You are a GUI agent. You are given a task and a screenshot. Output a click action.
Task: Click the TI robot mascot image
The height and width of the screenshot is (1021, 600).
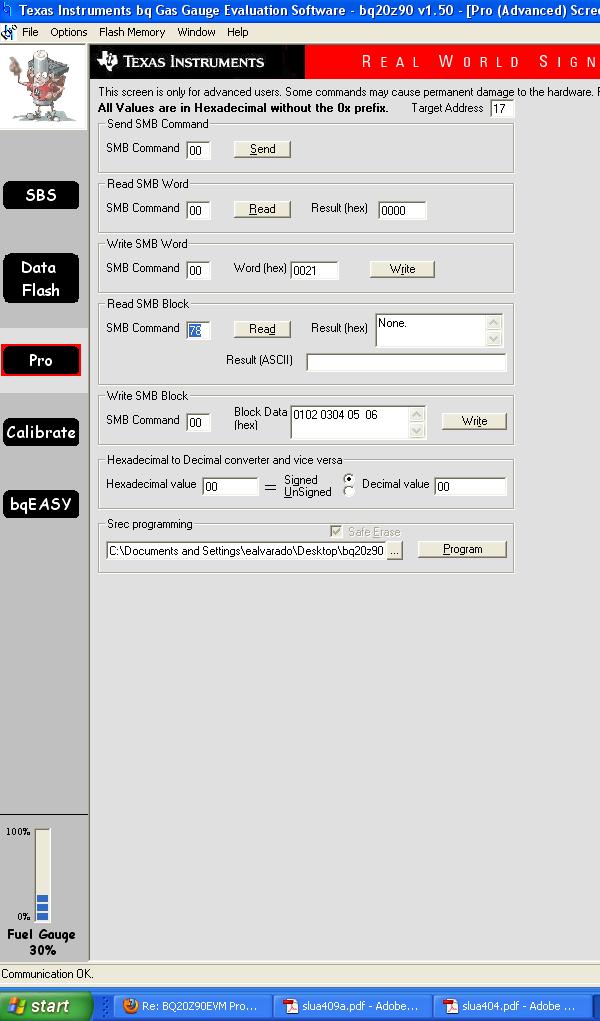tap(43, 87)
